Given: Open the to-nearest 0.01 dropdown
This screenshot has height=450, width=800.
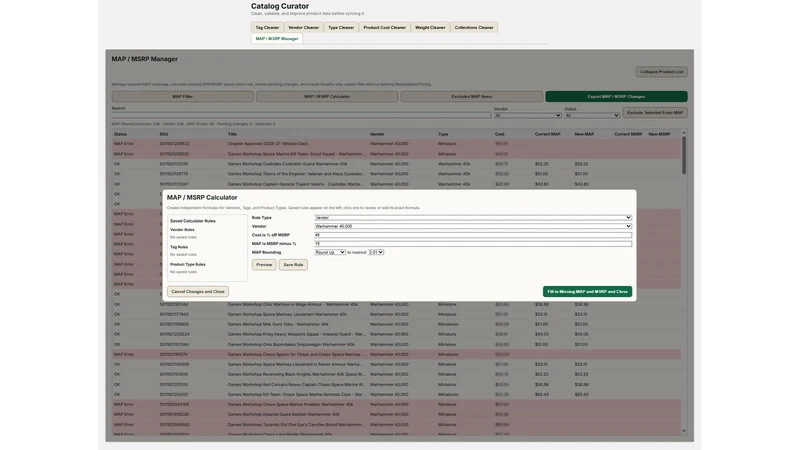Looking at the screenshot, I should point(376,253).
